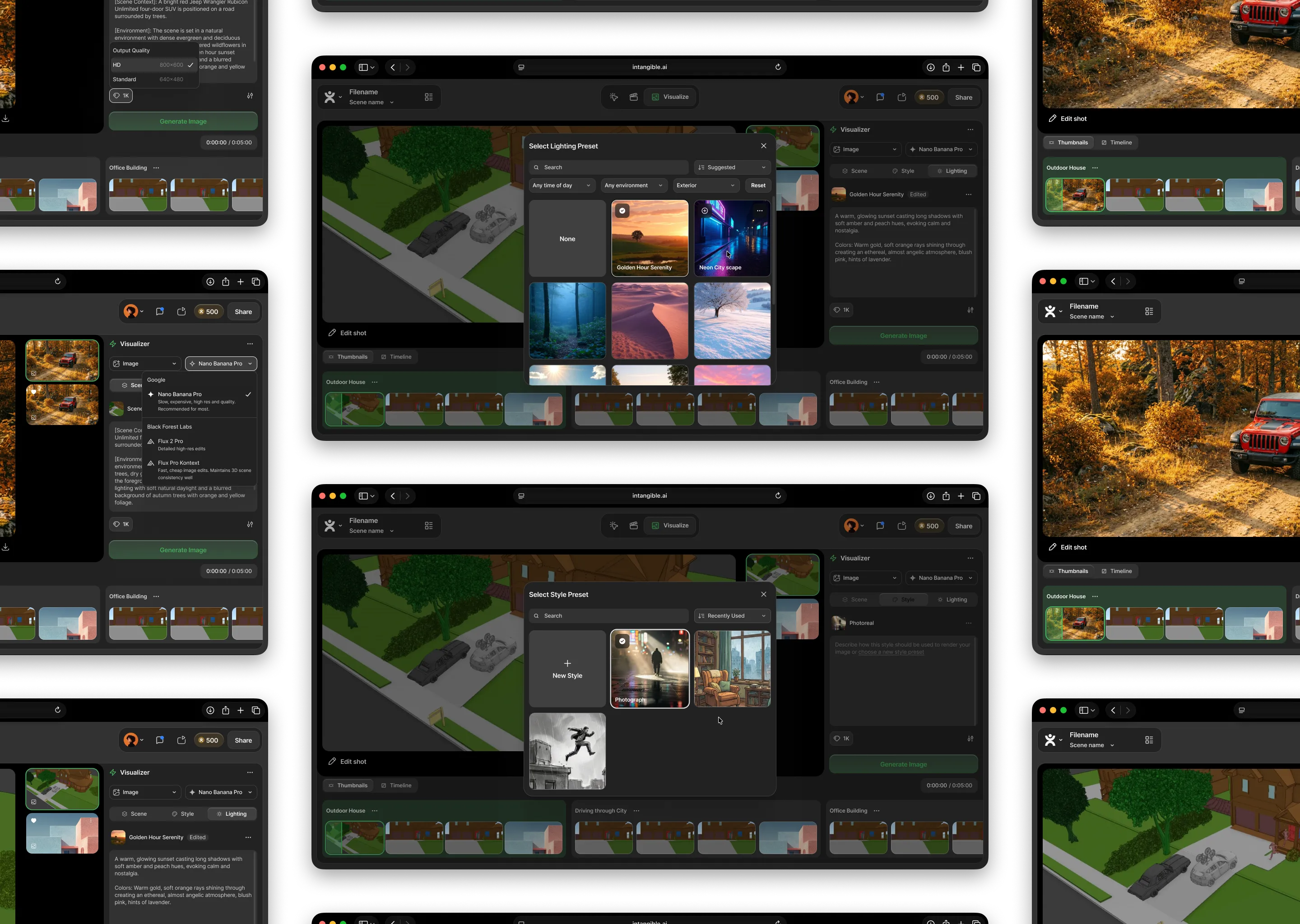The height and width of the screenshot is (924, 1300).
Task: Select snowy tree lighting preset thumbnail
Action: 732,321
